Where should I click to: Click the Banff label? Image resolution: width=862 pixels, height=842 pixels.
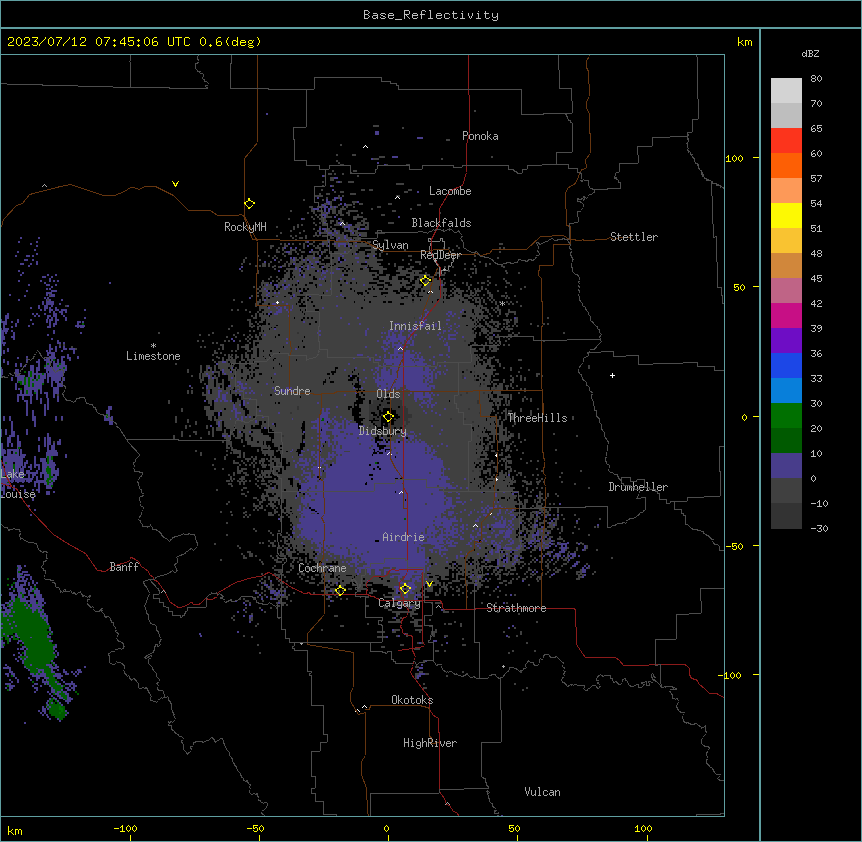(x=124, y=567)
